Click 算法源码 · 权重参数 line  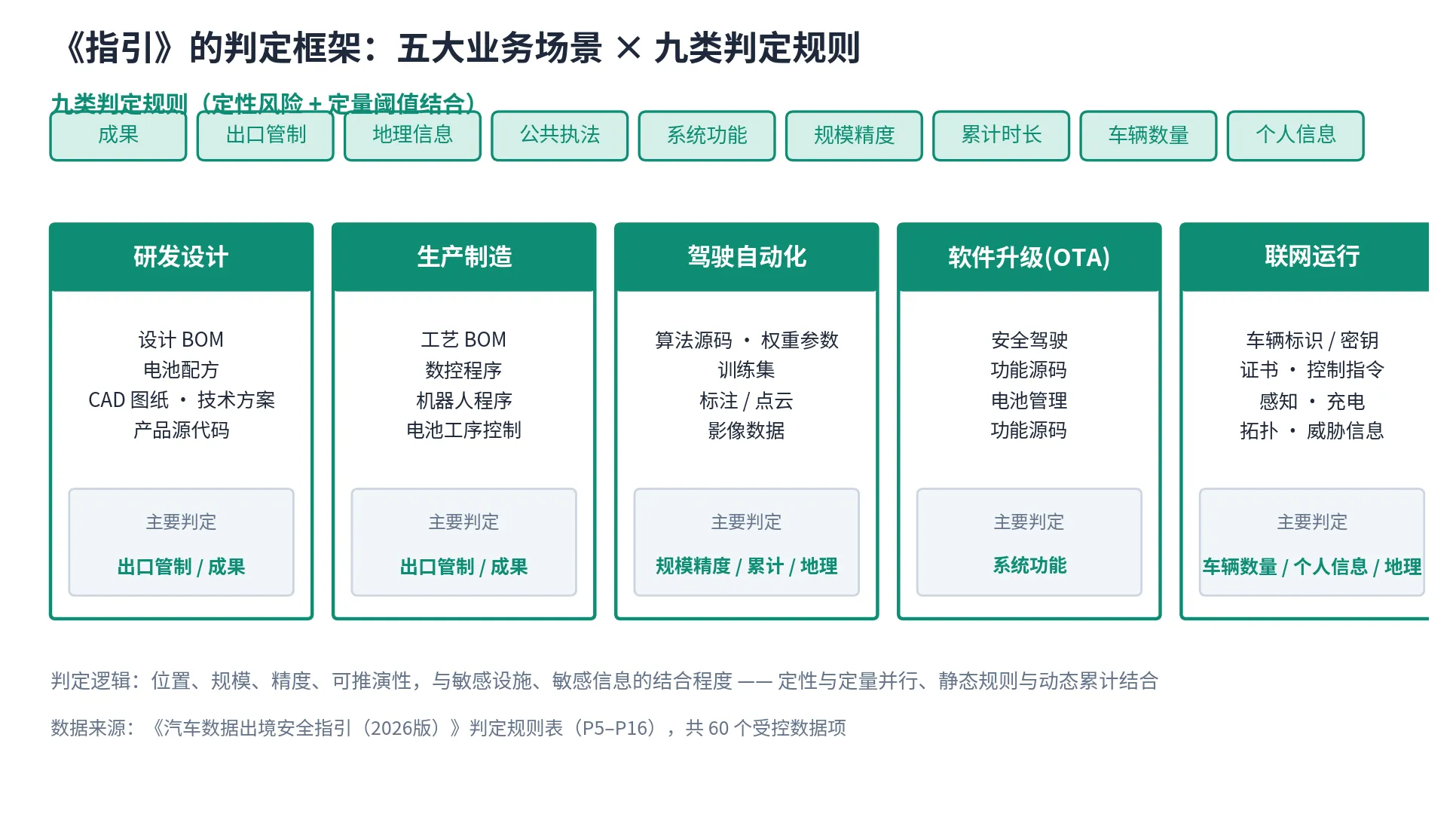click(747, 341)
